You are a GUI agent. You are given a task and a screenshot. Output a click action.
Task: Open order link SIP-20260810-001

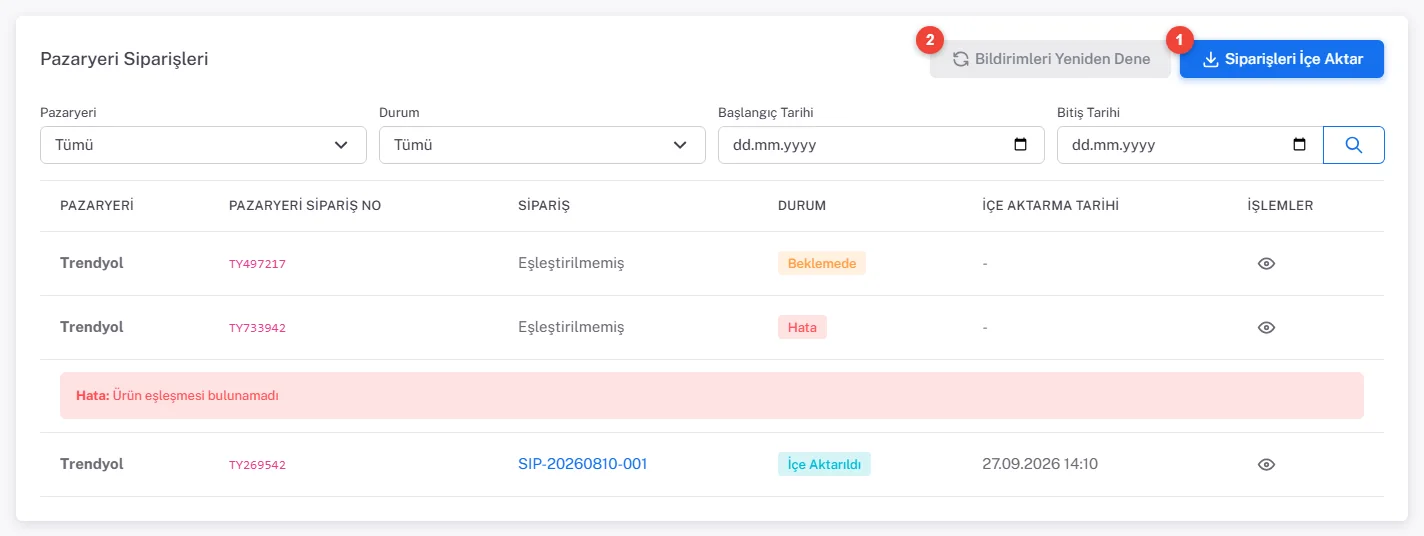(x=583, y=464)
